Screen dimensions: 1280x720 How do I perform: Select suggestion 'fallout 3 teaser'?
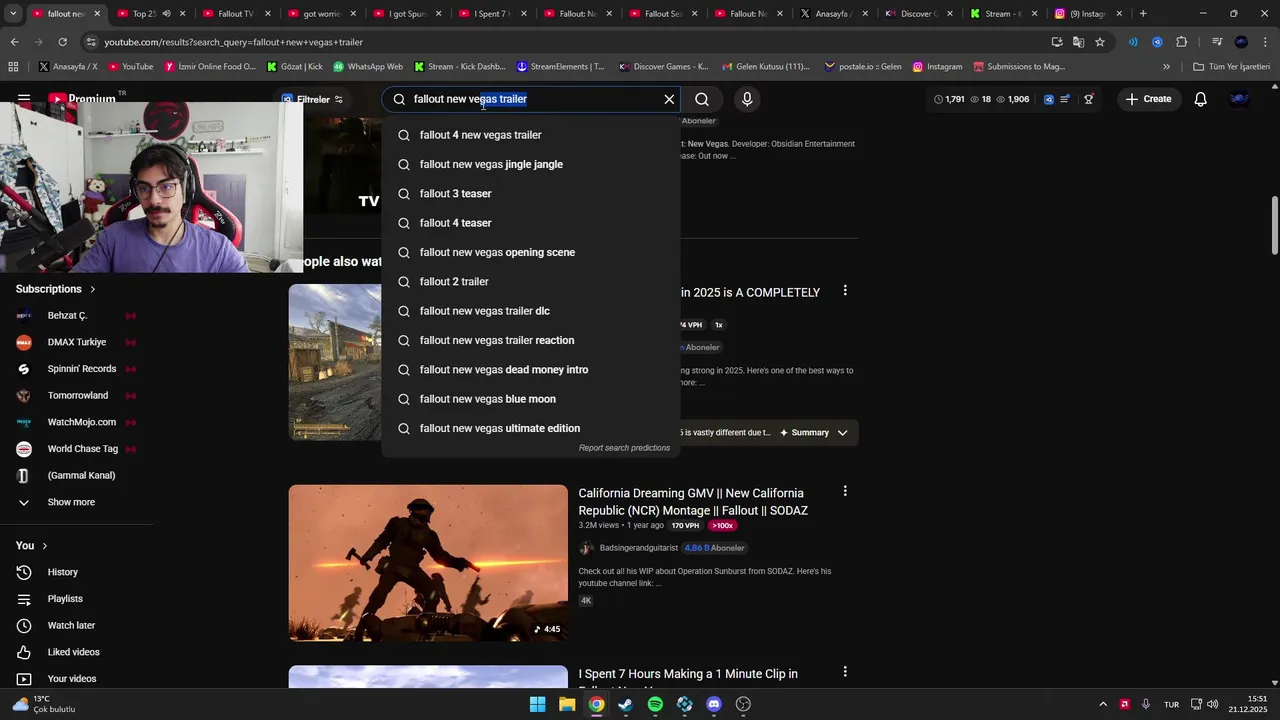530,194
